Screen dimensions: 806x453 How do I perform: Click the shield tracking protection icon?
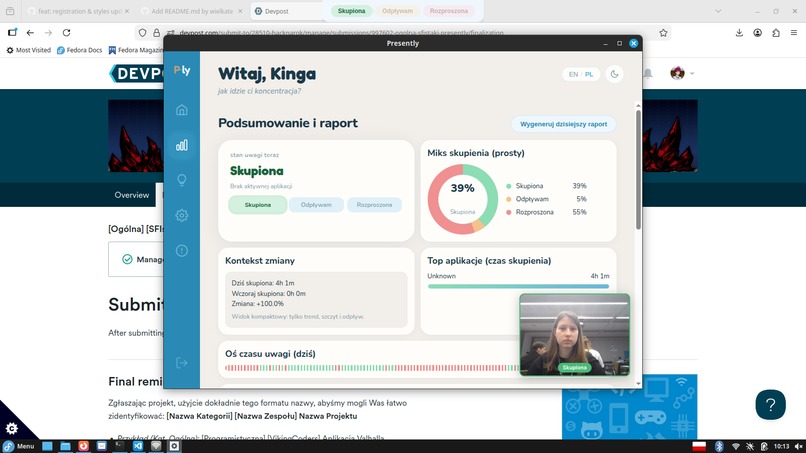pos(142,33)
